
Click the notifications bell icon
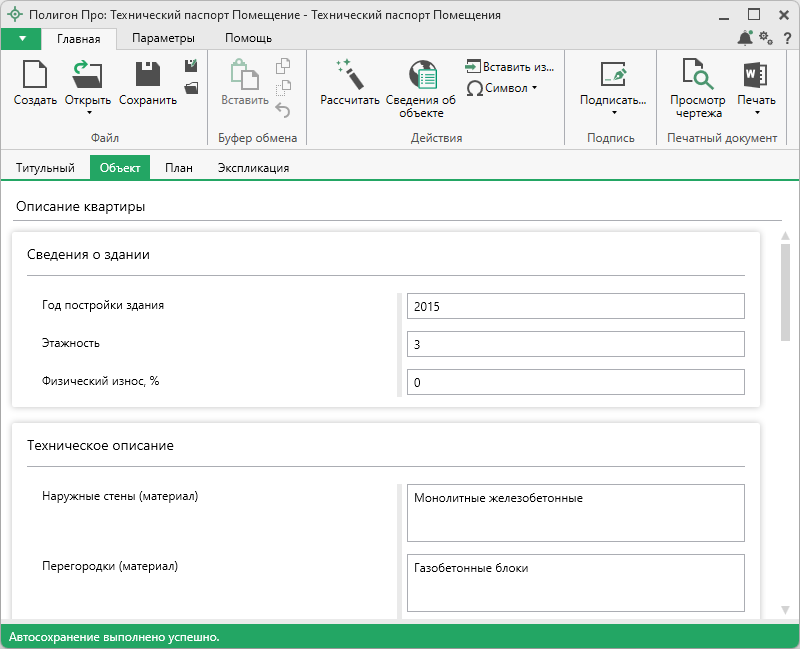(745, 38)
